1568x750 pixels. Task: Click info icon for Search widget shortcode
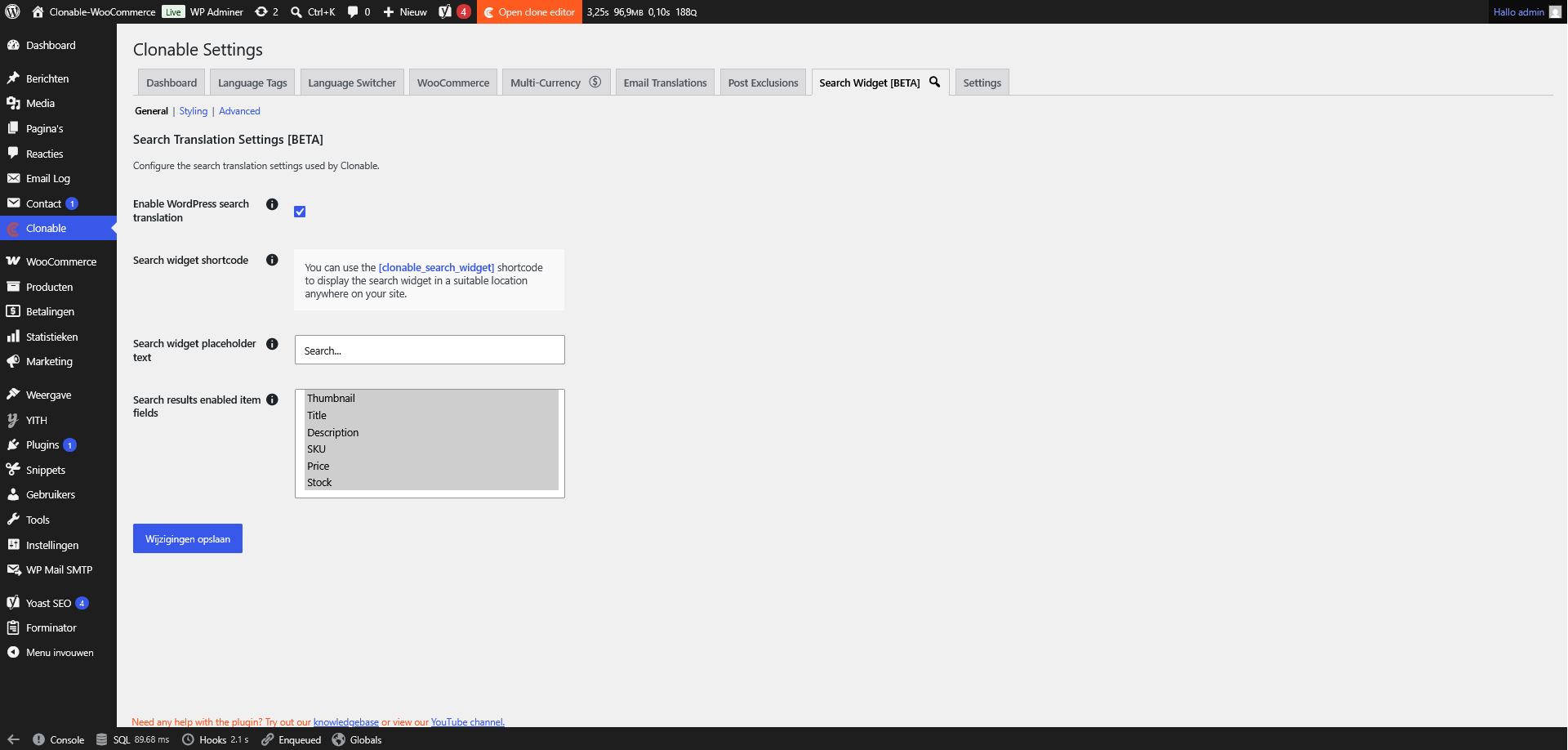(x=272, y=260)
